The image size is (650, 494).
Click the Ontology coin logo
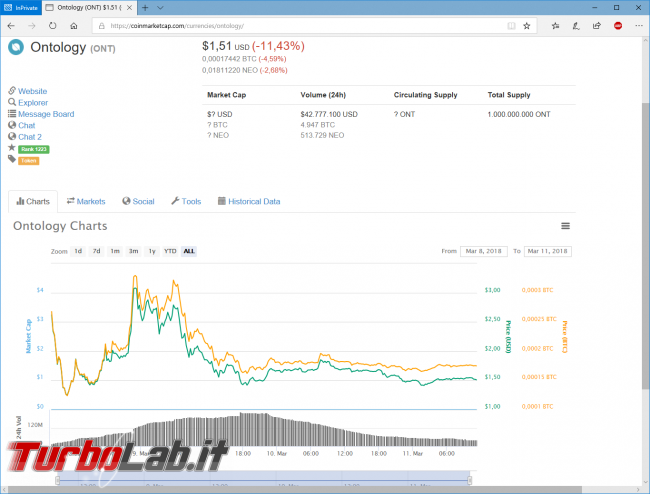[16, 47]
